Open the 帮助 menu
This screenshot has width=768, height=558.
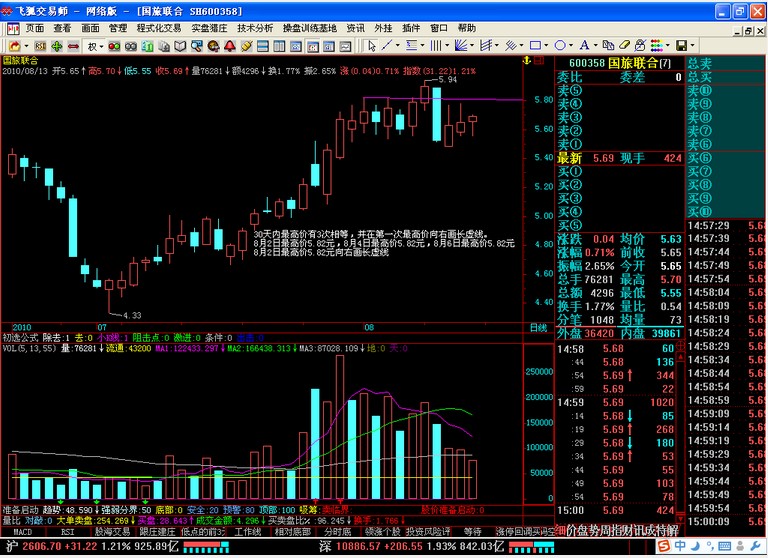coord(466,29)
